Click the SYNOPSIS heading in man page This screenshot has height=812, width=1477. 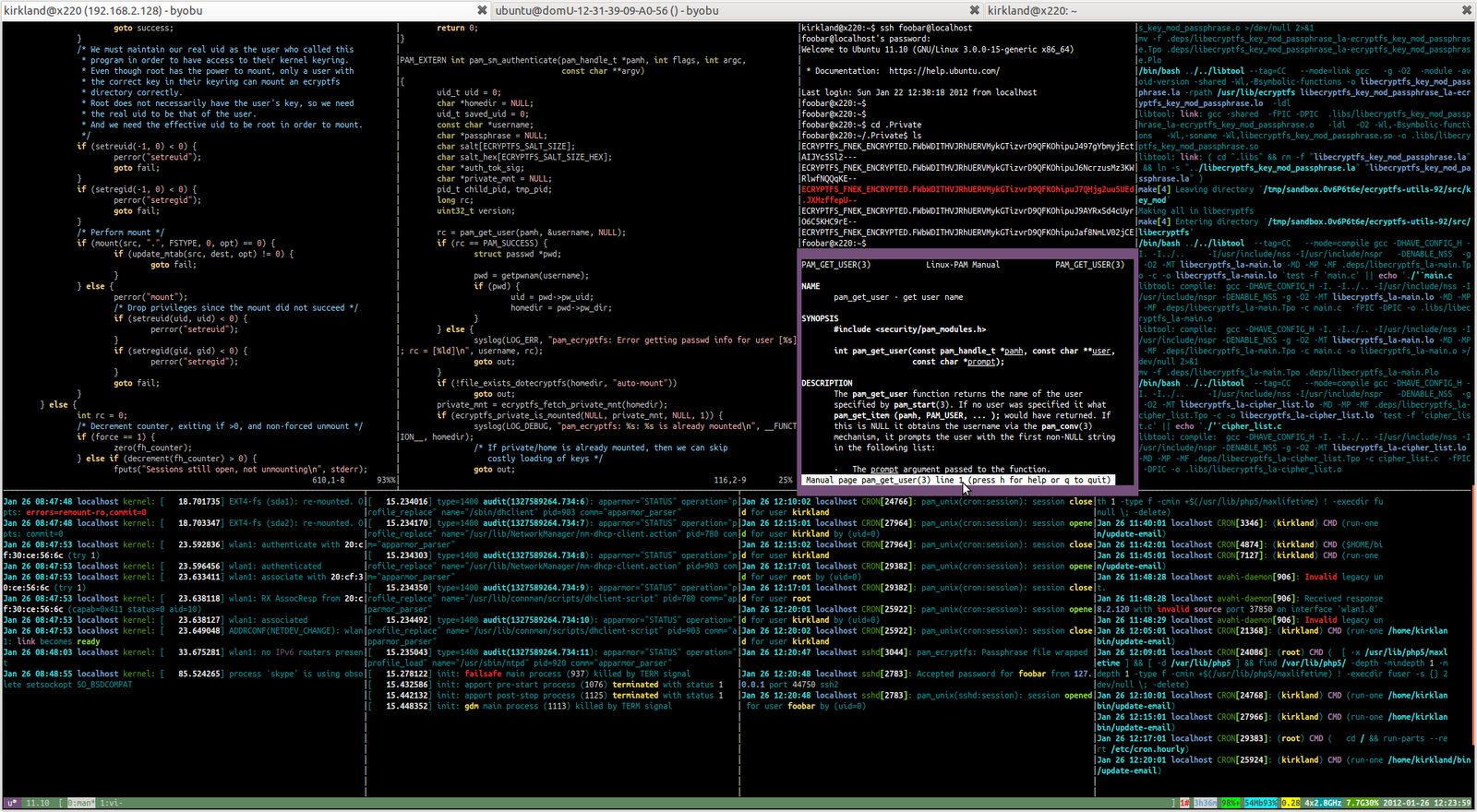coord(820,318)
